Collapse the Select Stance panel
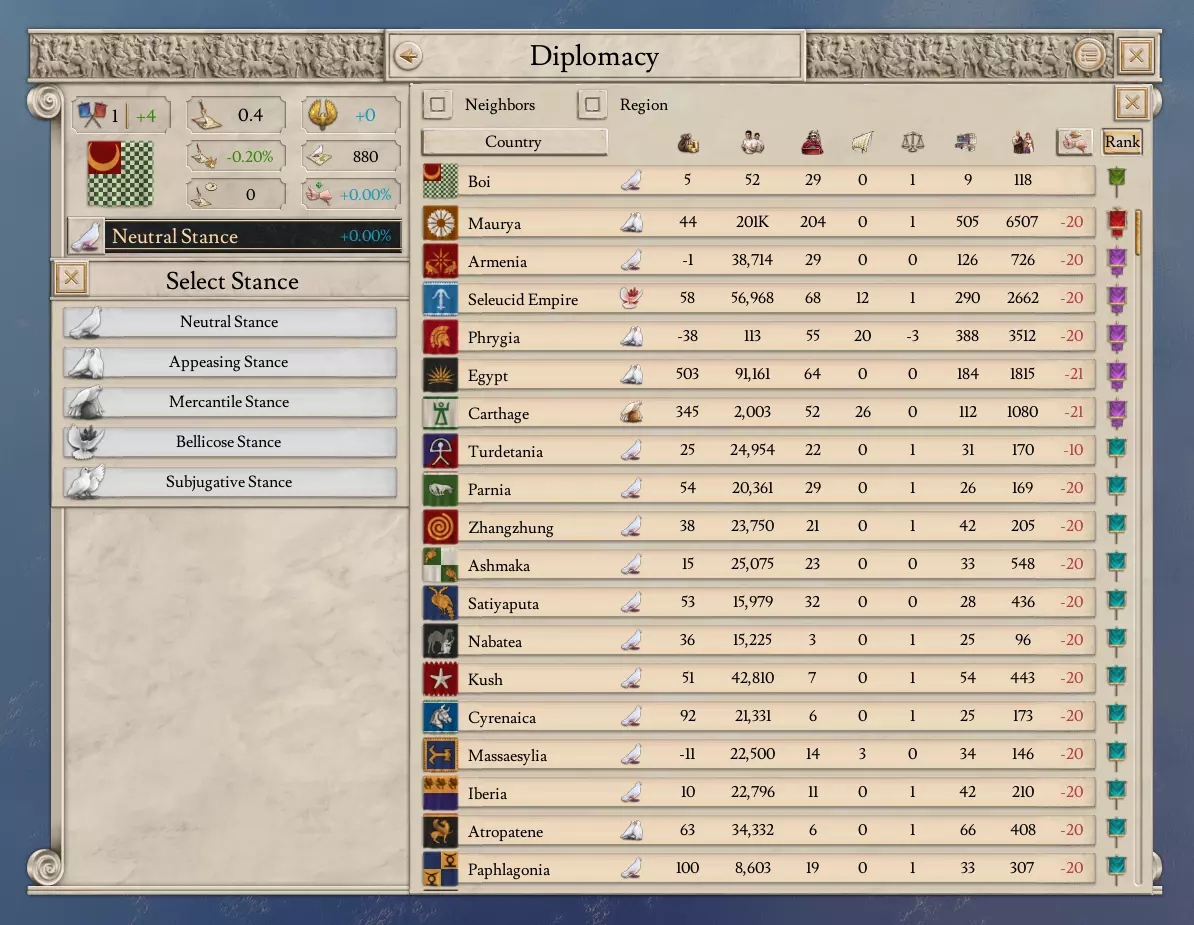 coord(72,279)
